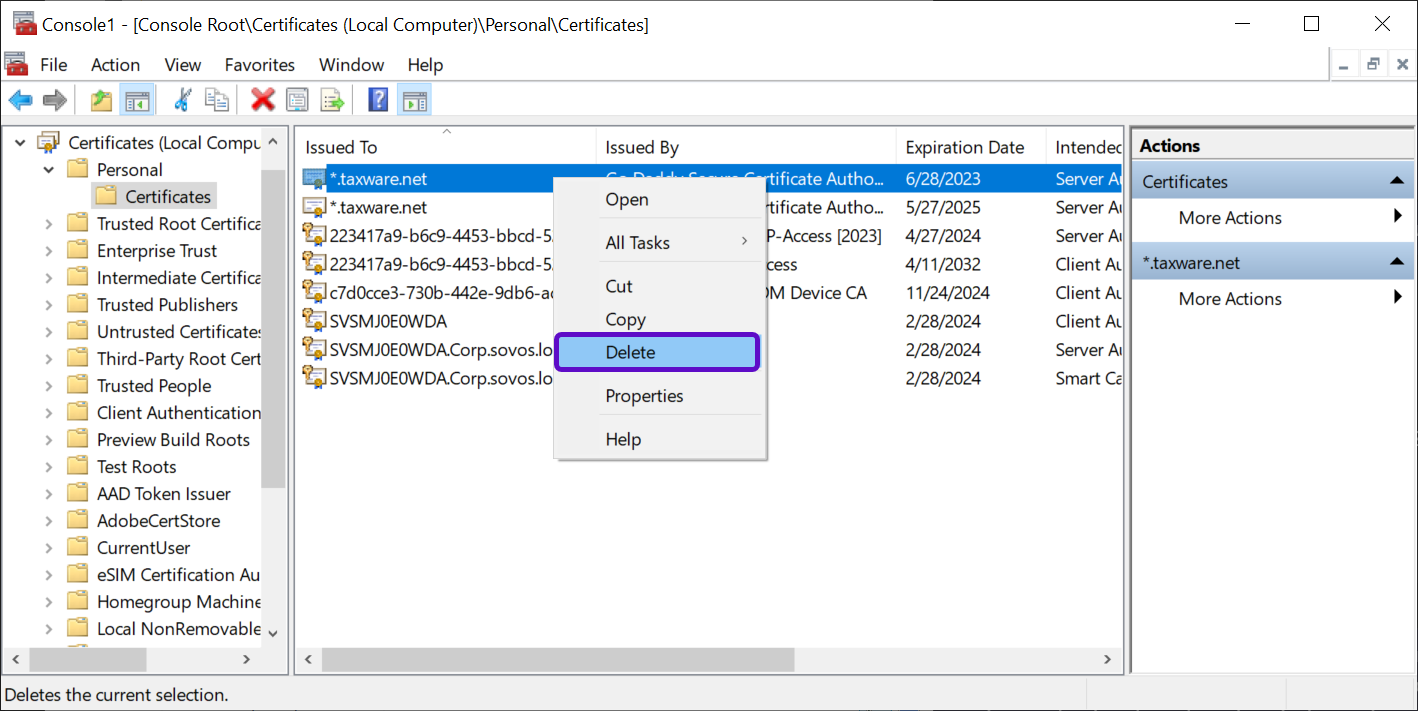This screenshot has height=711, width=1418.
Task: Toggle the Show/Hide Action Pane button
Action: click(413, 100)
